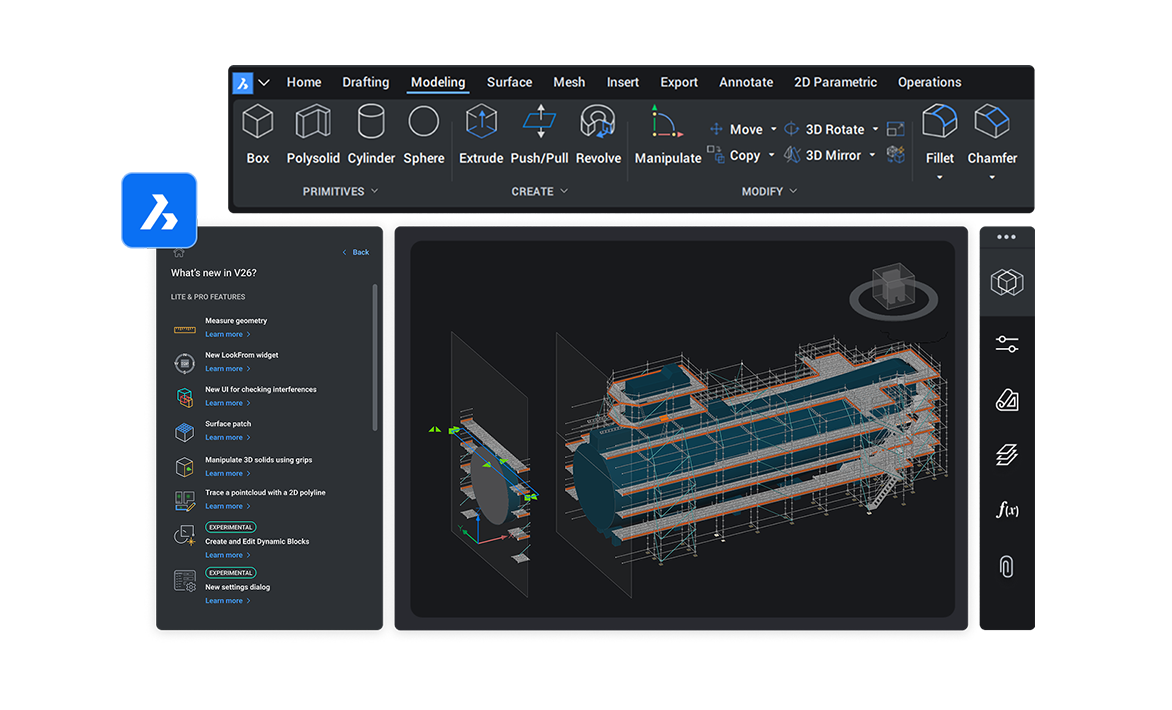Select the Cylinder primitive tool

click(371, 135)
